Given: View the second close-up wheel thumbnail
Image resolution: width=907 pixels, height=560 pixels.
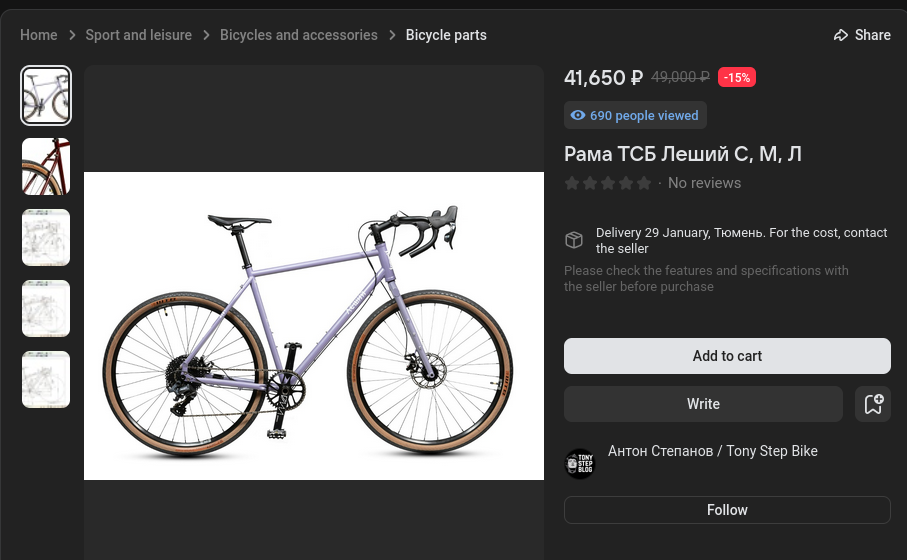Looking at the screenshot, I should click(46, 166).
